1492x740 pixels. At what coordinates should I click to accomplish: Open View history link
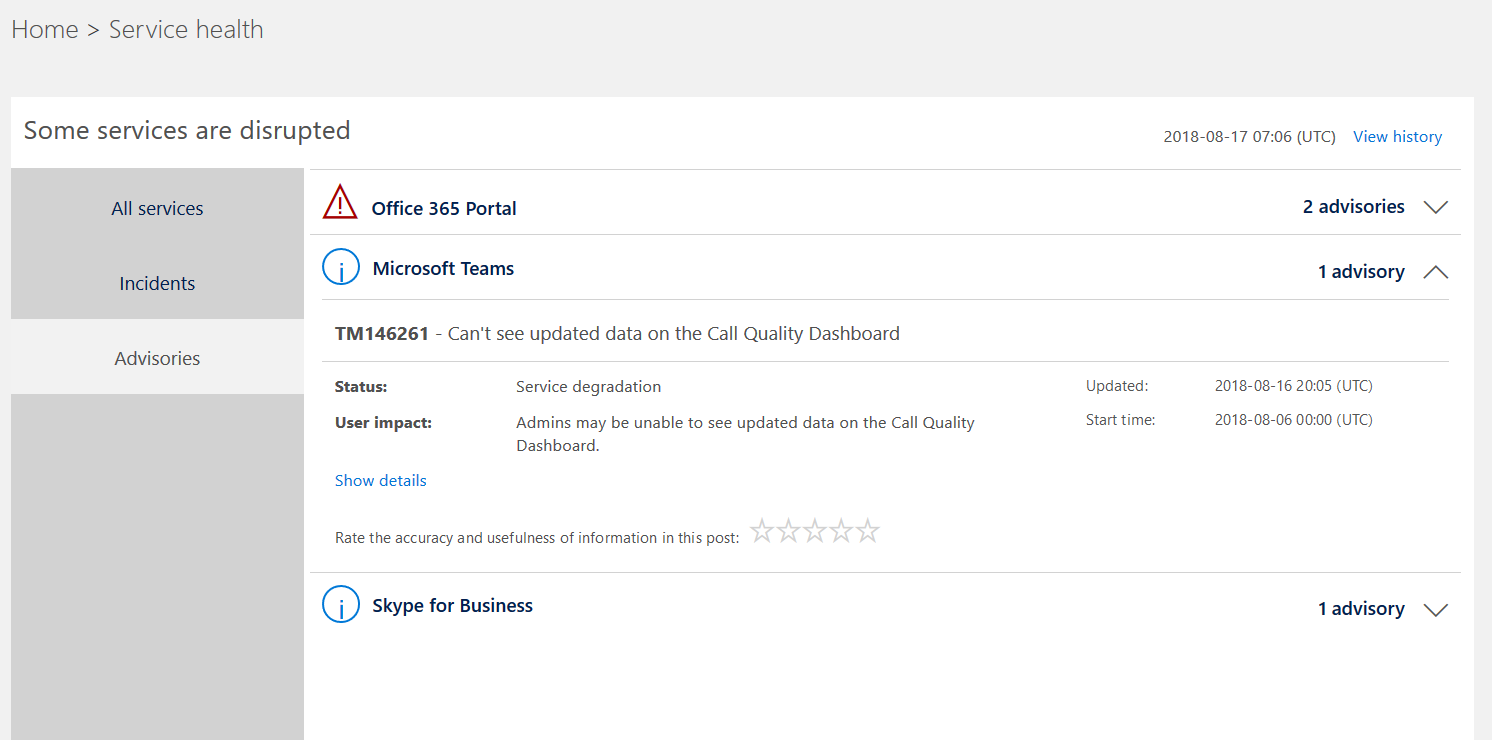[x=1397, y=136]
